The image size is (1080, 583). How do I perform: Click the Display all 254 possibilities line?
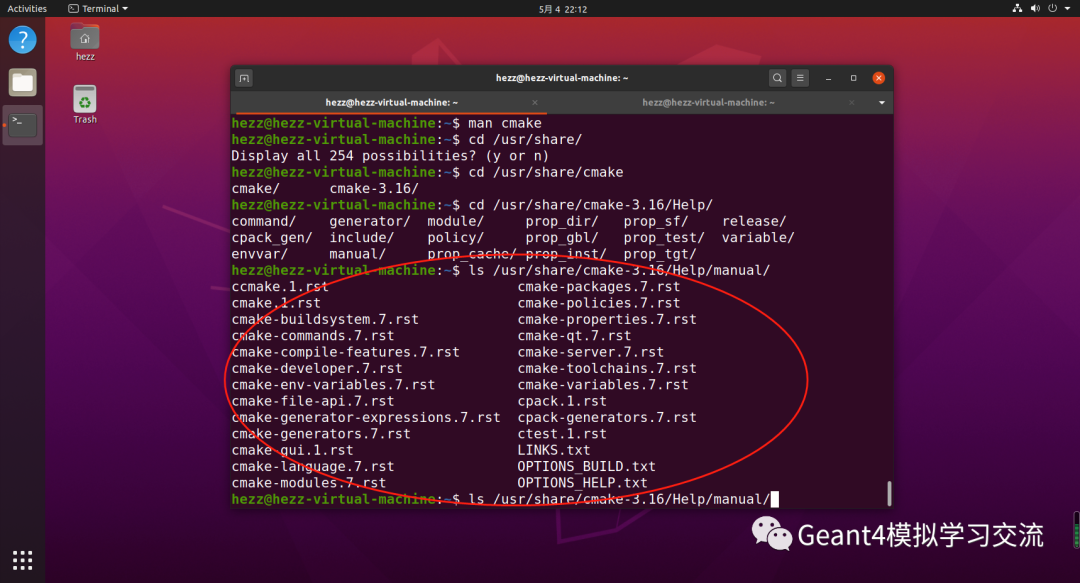tap(390, 156)
